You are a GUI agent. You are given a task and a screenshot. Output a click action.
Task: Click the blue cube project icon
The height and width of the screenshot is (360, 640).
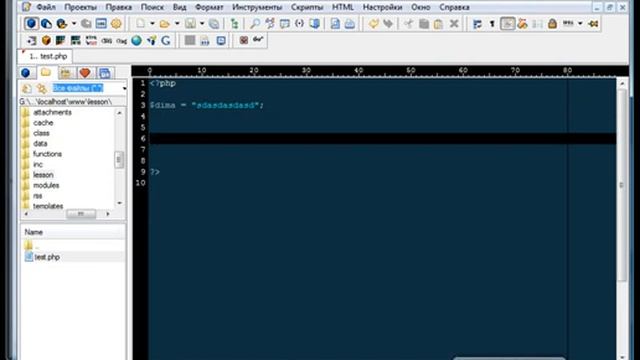pyautogui.click(x=31, y=23)
